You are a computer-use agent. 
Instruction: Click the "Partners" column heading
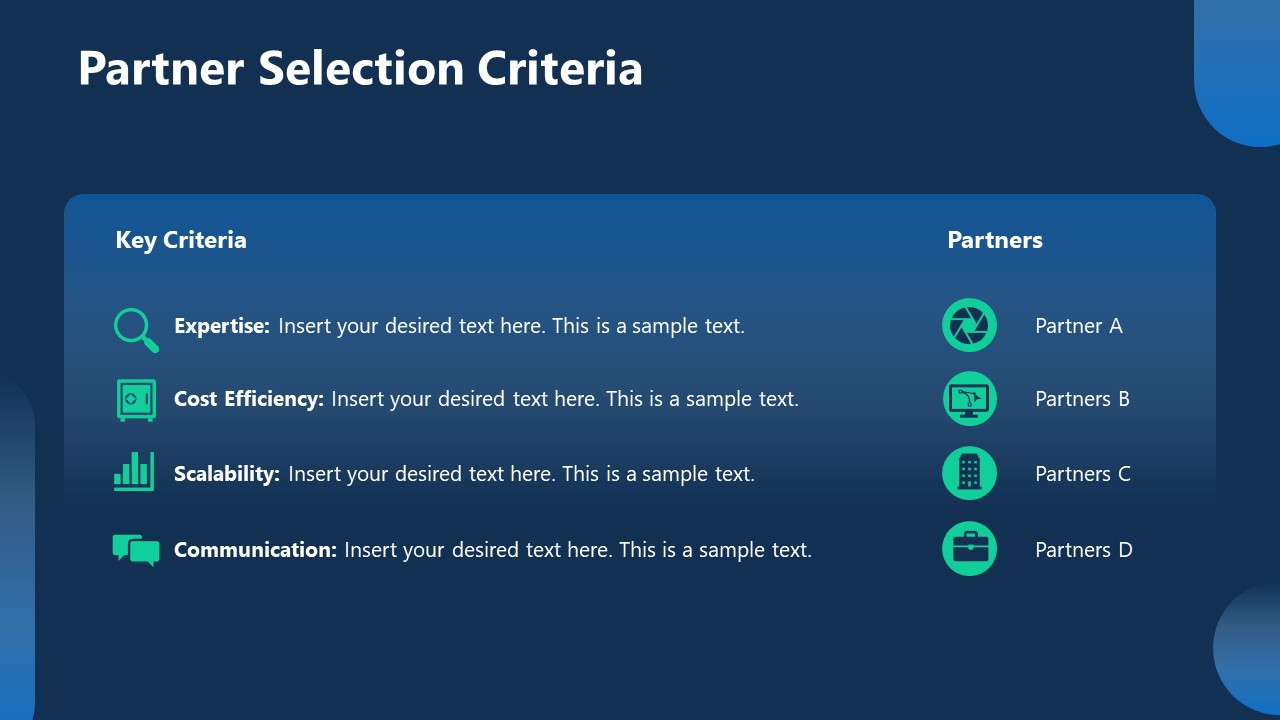(995, 240)
